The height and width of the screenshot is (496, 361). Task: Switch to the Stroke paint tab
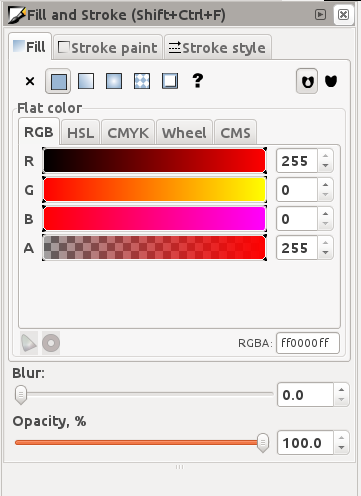[108, 48]
